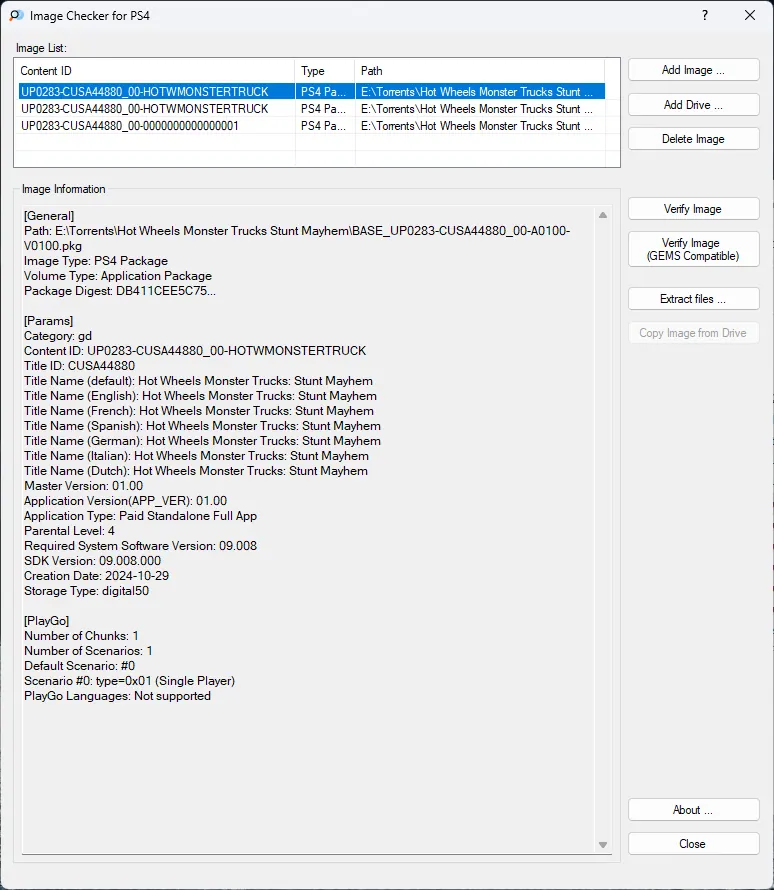Click the Delete Image button

[x=693, y=138]
